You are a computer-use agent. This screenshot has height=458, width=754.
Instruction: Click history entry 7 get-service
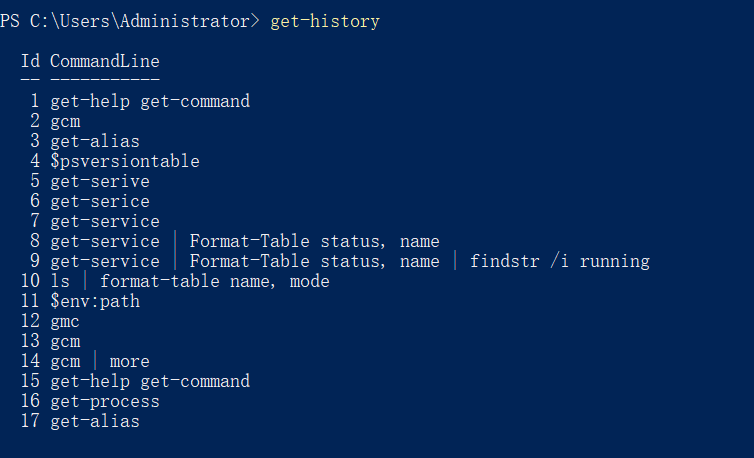pyautogui.click(x=105, y=221)
